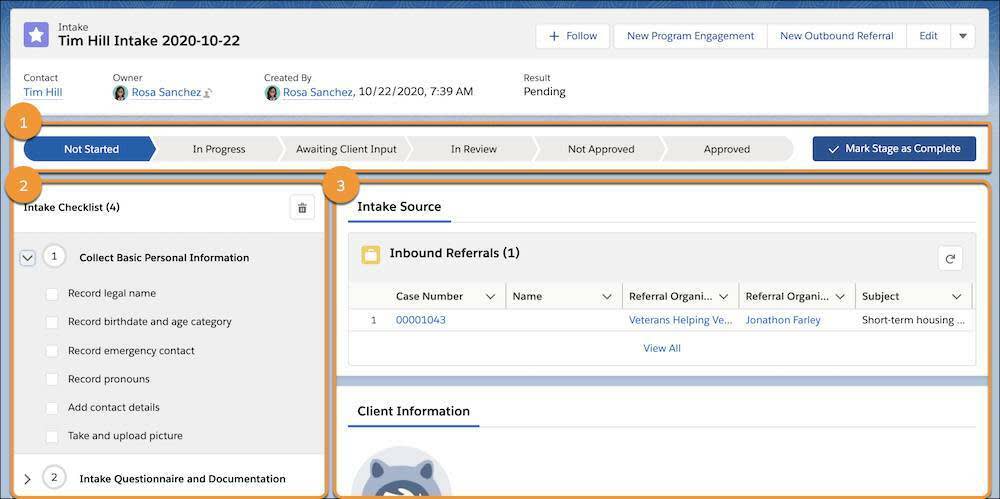
Task: Select the In Review stage
Action: click(x=473, y=149)
